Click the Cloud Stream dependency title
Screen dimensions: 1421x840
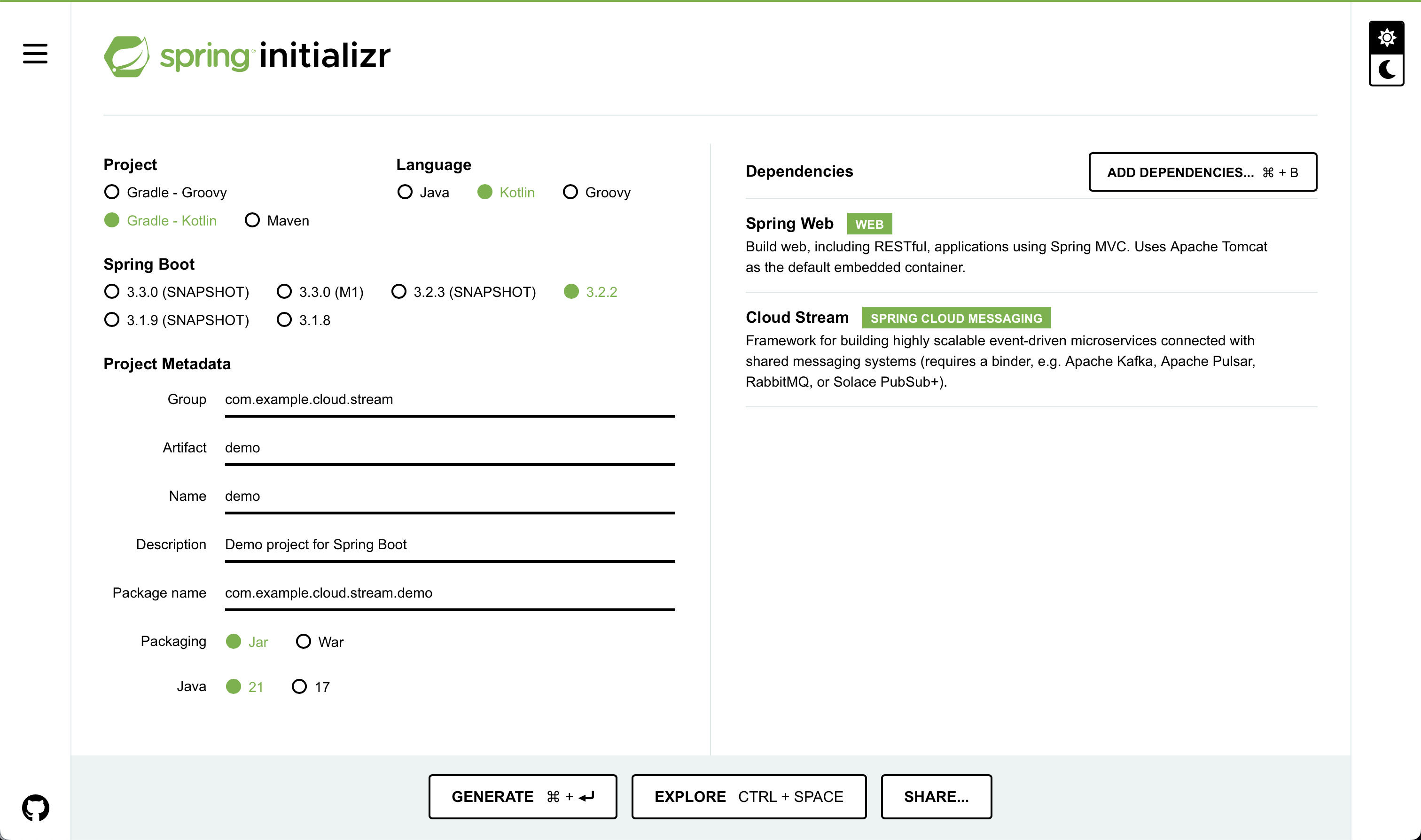797,318
